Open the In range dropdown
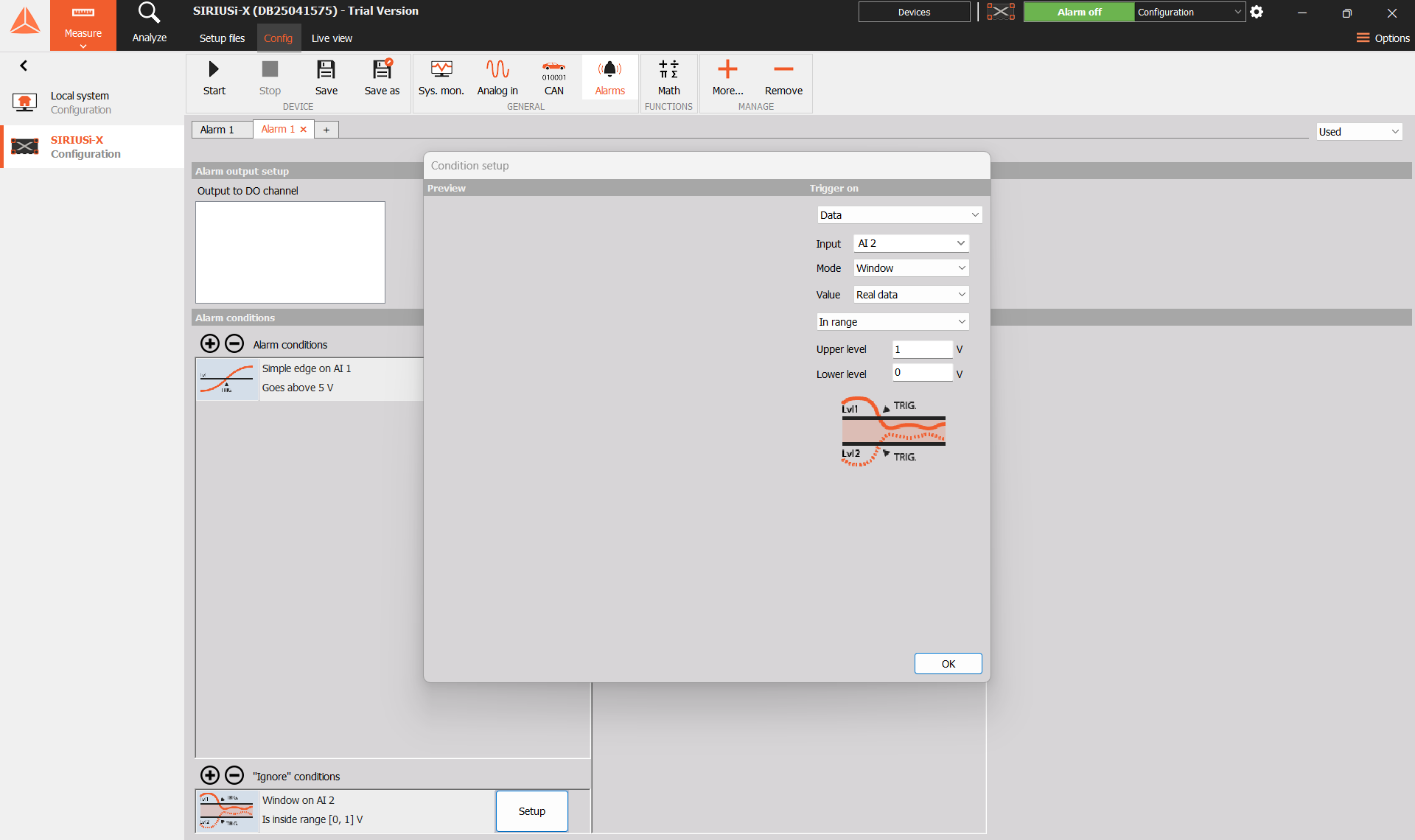 pos(892,322)
